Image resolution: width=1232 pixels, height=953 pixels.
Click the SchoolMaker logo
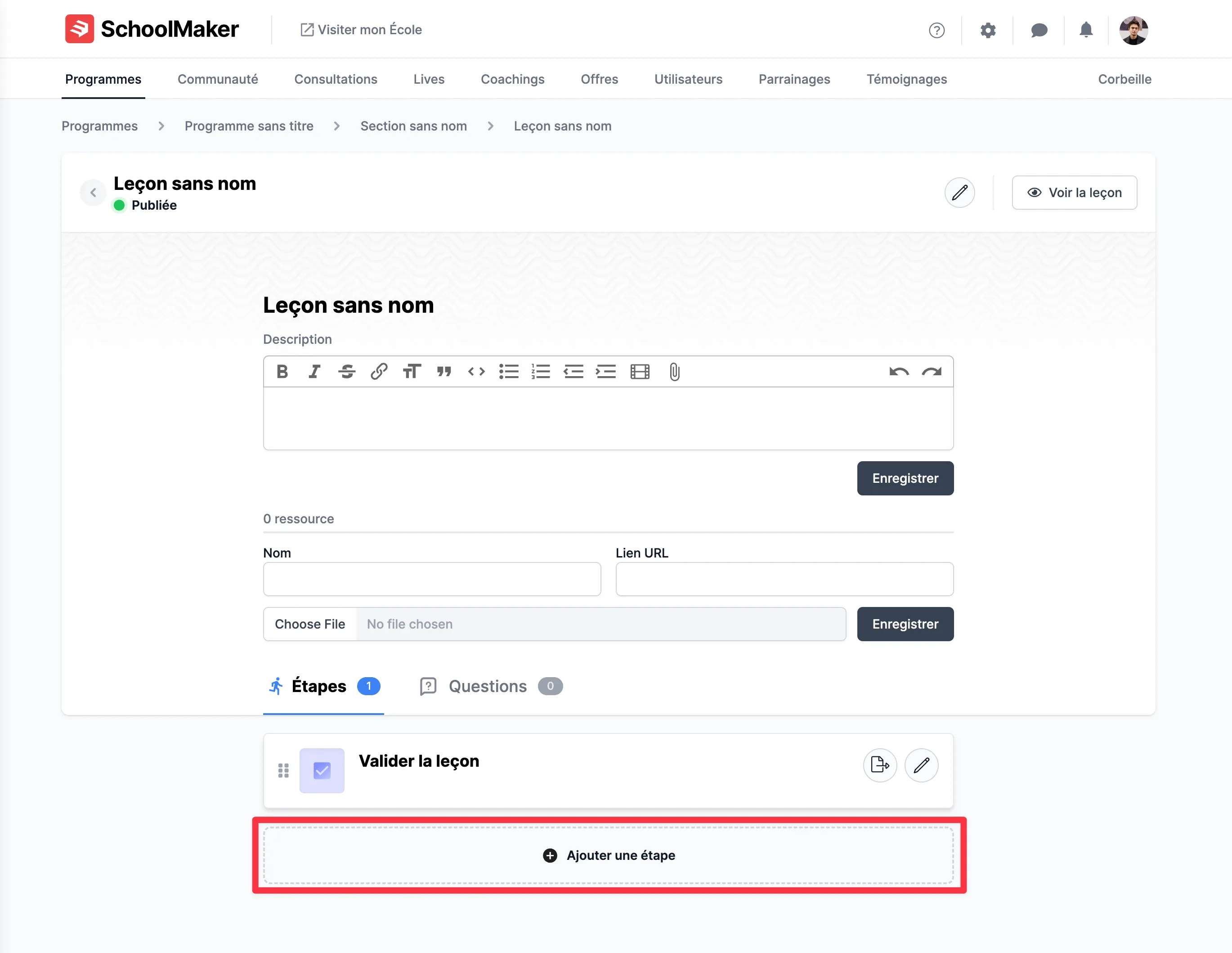tap(152, 29)
